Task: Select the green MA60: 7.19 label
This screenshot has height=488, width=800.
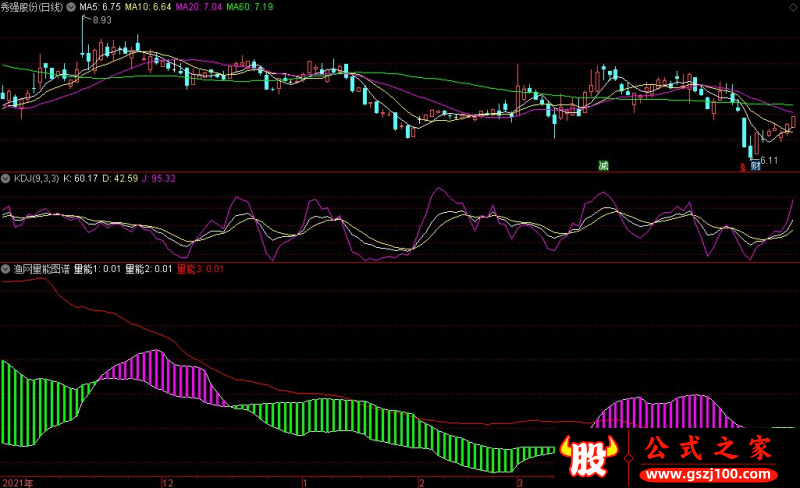Action: (249, 7)
